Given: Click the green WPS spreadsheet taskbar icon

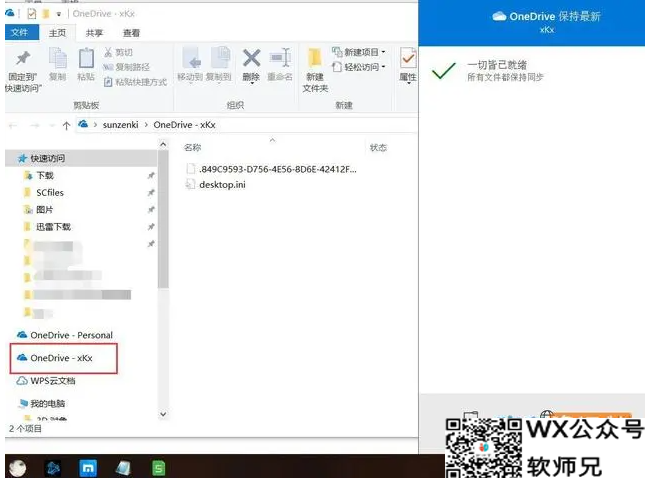Looking at the screenshot, I should tap(158, 468).
